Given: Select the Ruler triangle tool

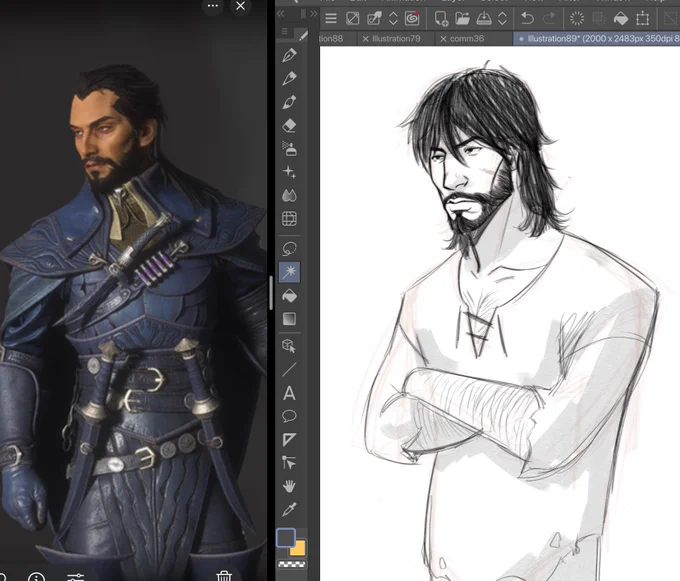Looking at the screenshot, I should [289, 440].
